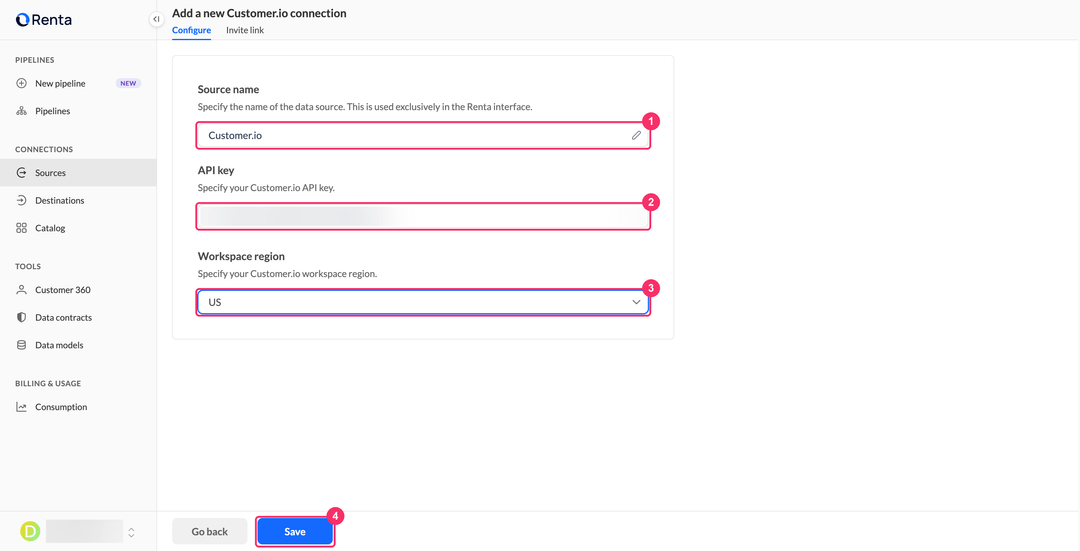Click the API key input field
Viewport: 1080px width, 551px height.
[423, 216]
